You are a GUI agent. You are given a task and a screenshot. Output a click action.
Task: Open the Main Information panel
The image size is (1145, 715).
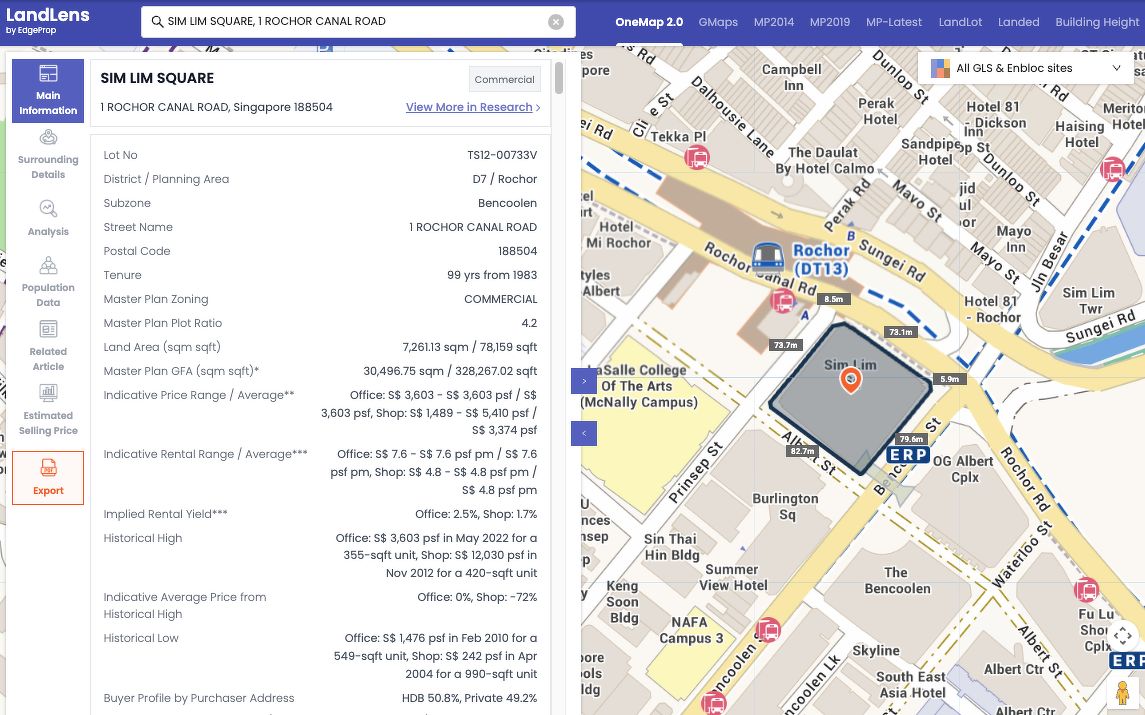click(48, 91)
